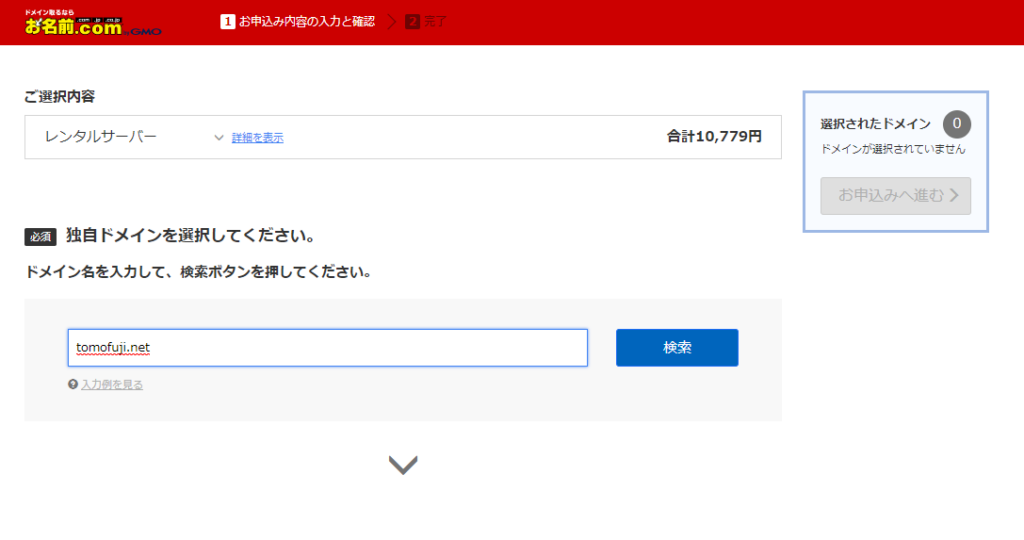This screenshot has height=540, width=1024.
Task: Open the 詳細を表示 link
Action: coord(257,138)
